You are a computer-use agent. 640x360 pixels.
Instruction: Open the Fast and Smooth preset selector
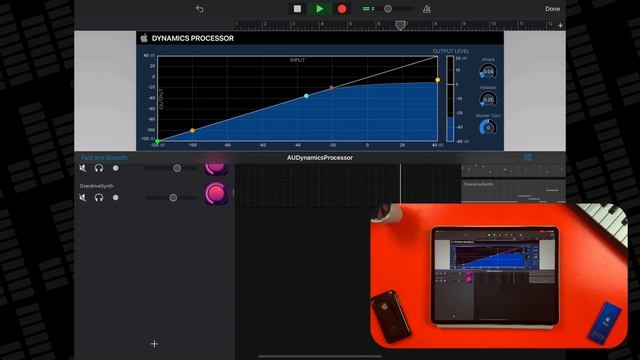(104, 158)
